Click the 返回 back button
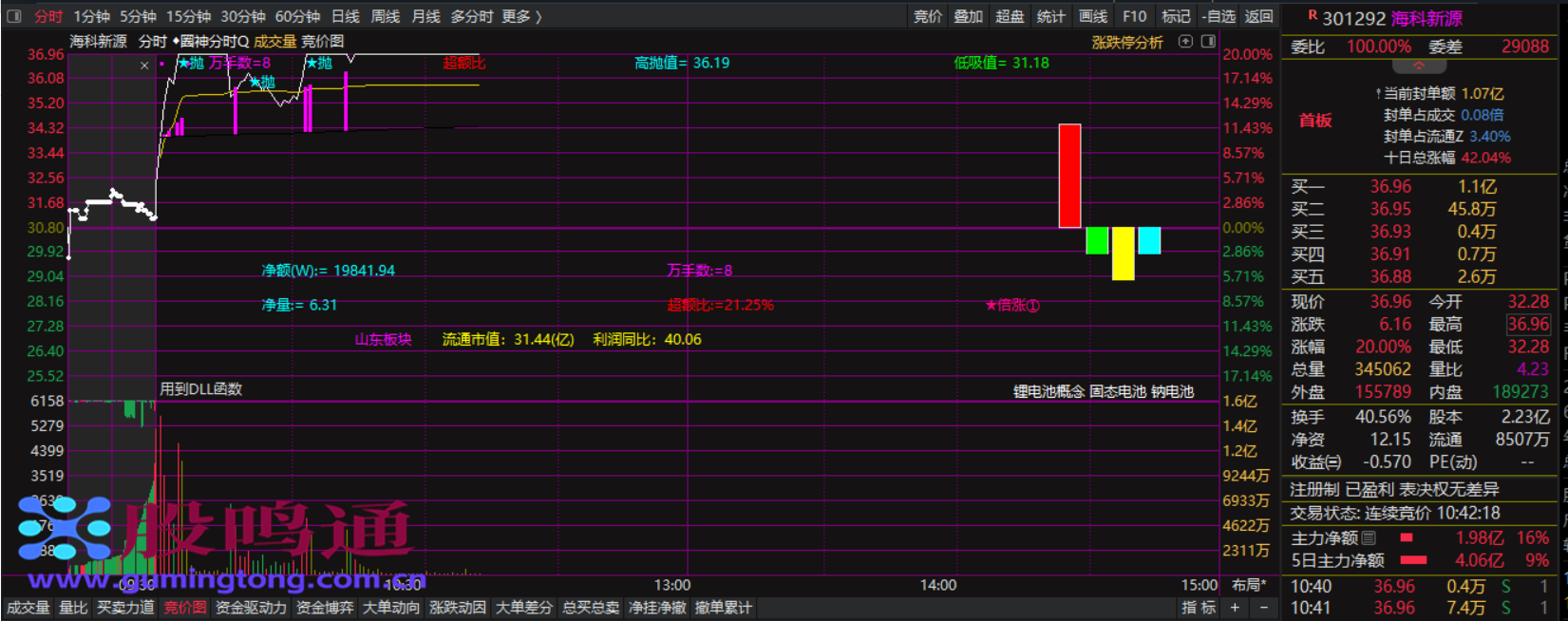The image size is (1568, 621). click(x=1258, y=16)
